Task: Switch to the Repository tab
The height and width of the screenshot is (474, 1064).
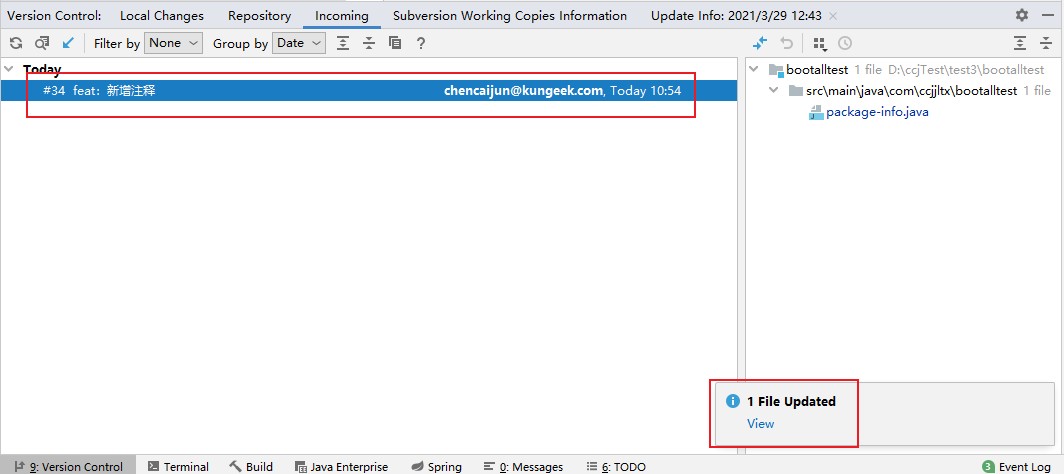Action: pos(259,15)
